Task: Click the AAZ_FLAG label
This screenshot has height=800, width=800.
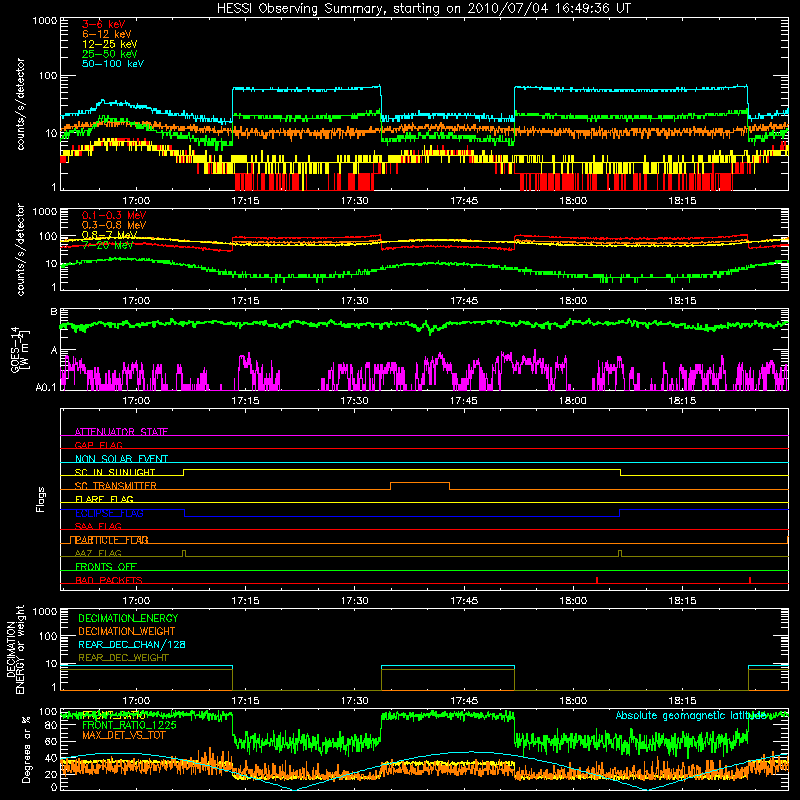Action: 98,553
